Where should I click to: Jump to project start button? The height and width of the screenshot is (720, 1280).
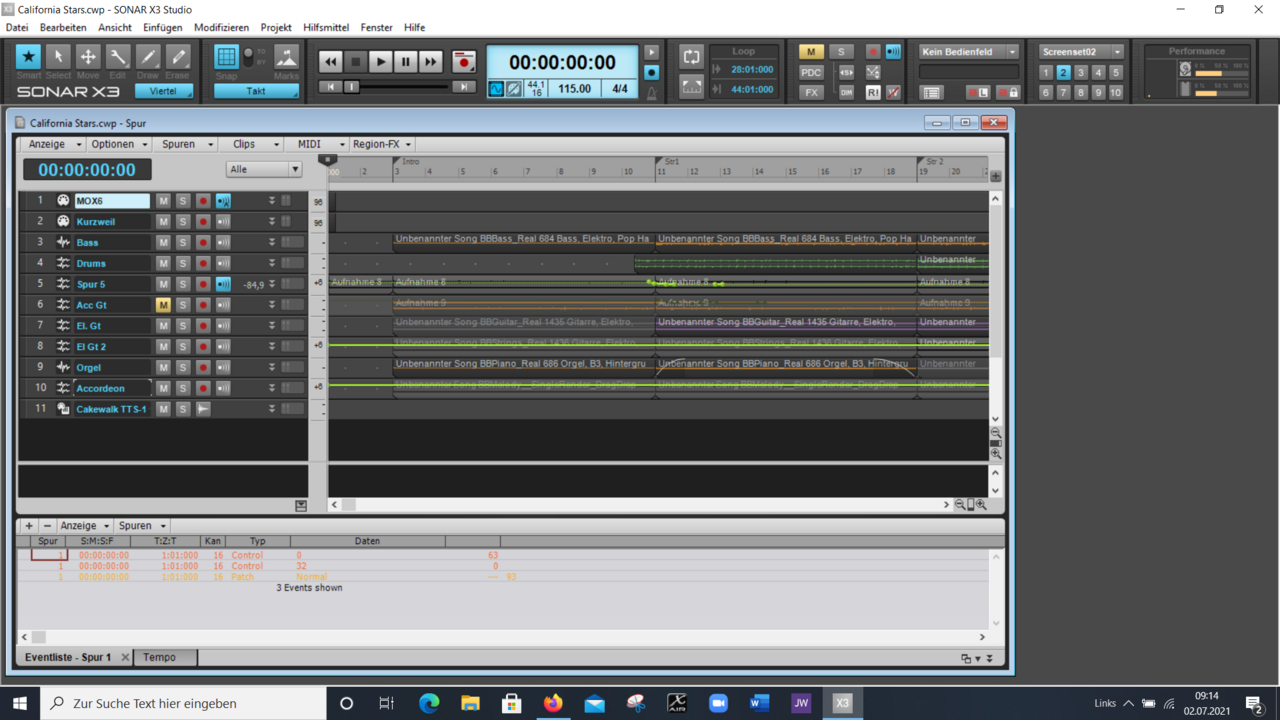[x=330, y=87]
